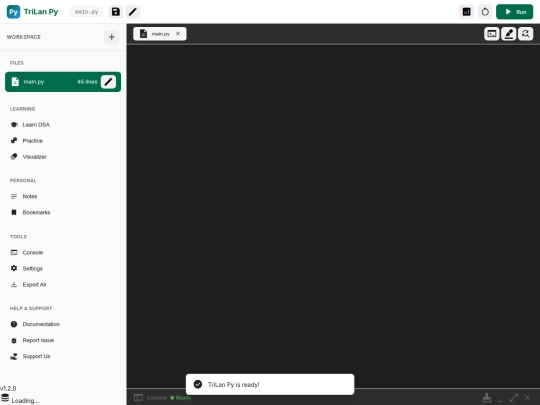
Task: Click the Notes lines icon
Action: click(14, 196)
